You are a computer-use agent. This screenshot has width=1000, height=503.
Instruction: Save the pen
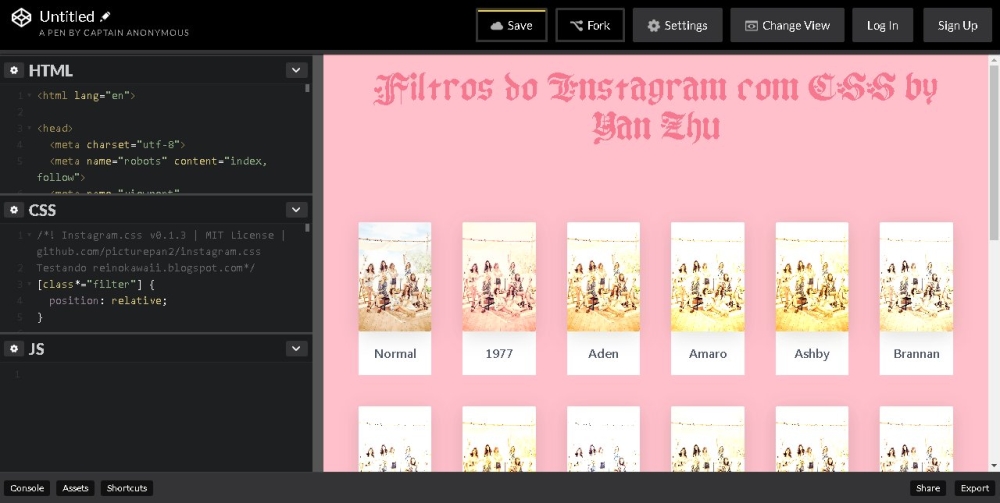511,26
